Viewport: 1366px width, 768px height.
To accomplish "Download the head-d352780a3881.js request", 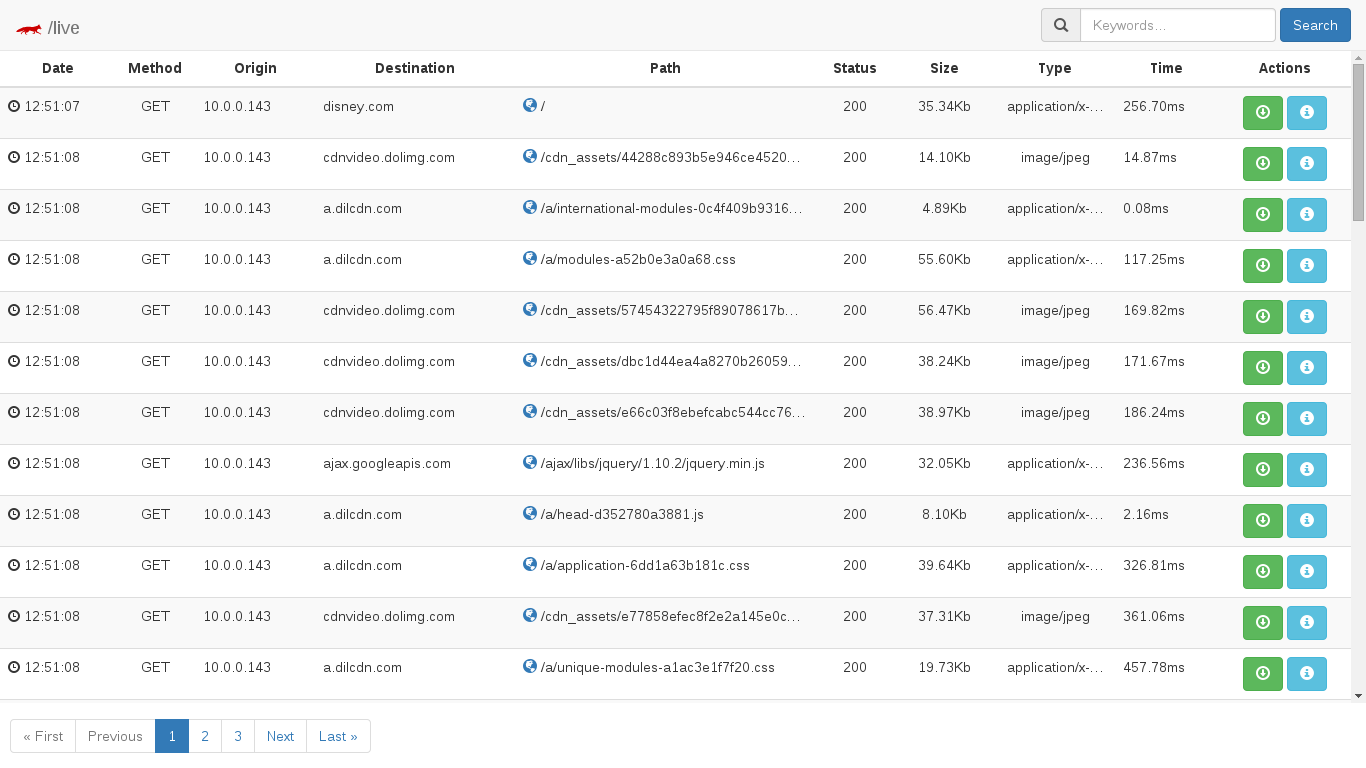I will click(1263, 521).
